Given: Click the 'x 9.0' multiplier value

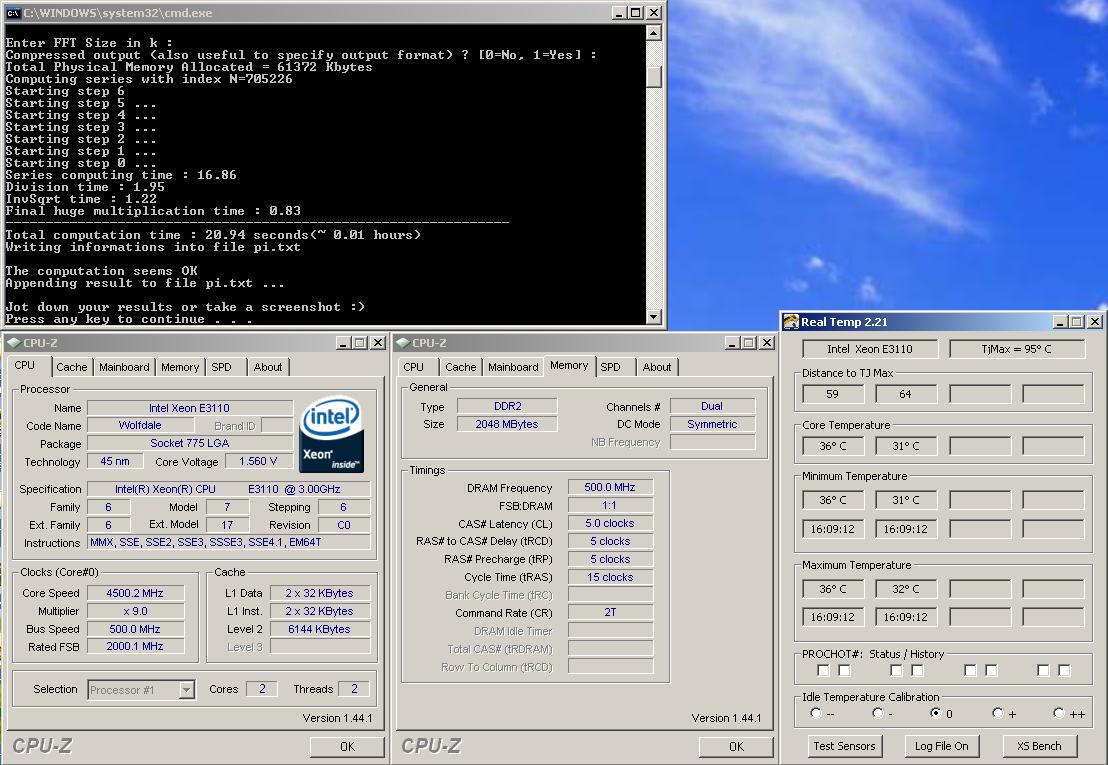Looking at the screenshot, I should 135,611.
